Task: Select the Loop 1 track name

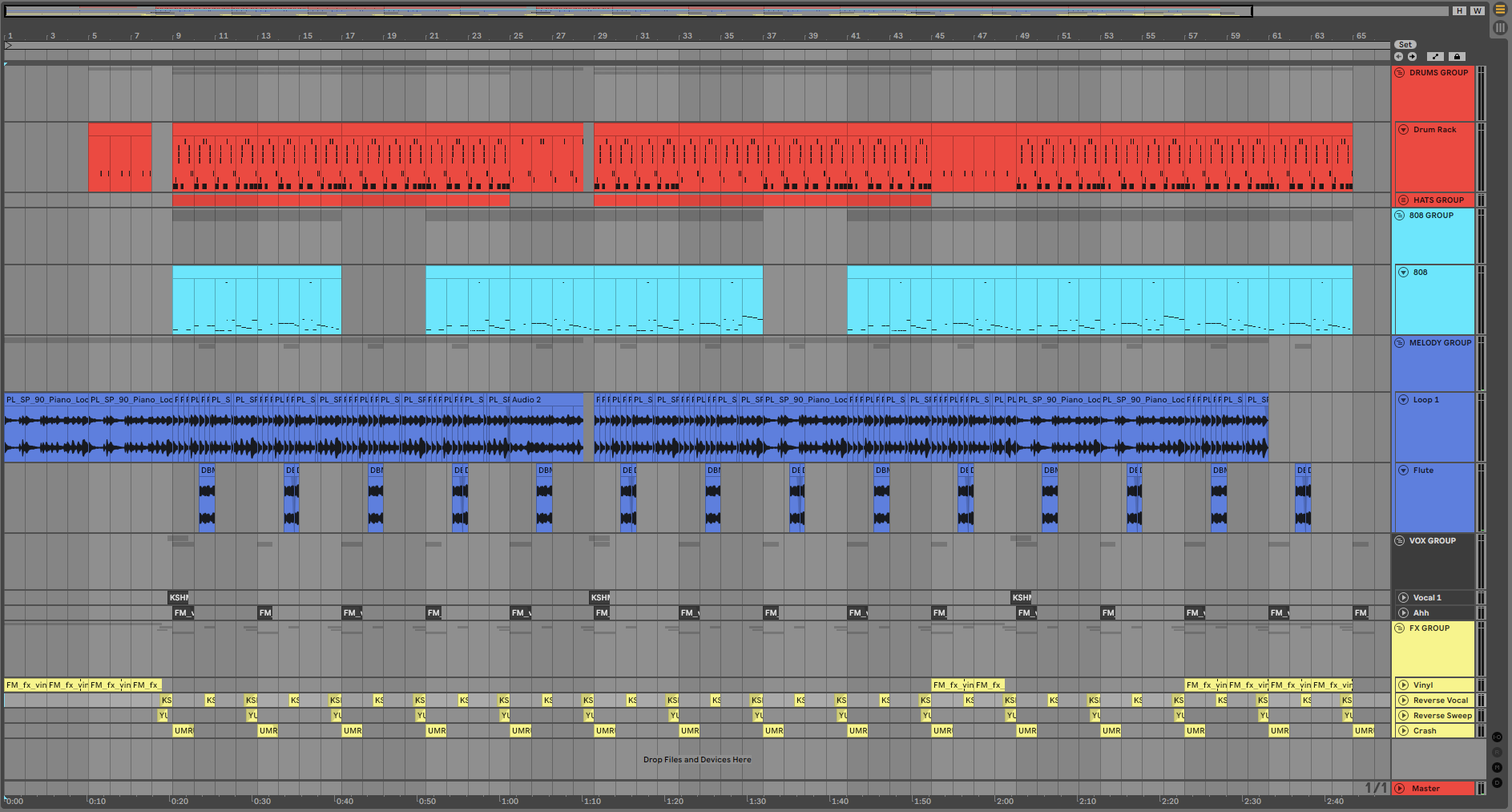Action: pos(1426,399)
